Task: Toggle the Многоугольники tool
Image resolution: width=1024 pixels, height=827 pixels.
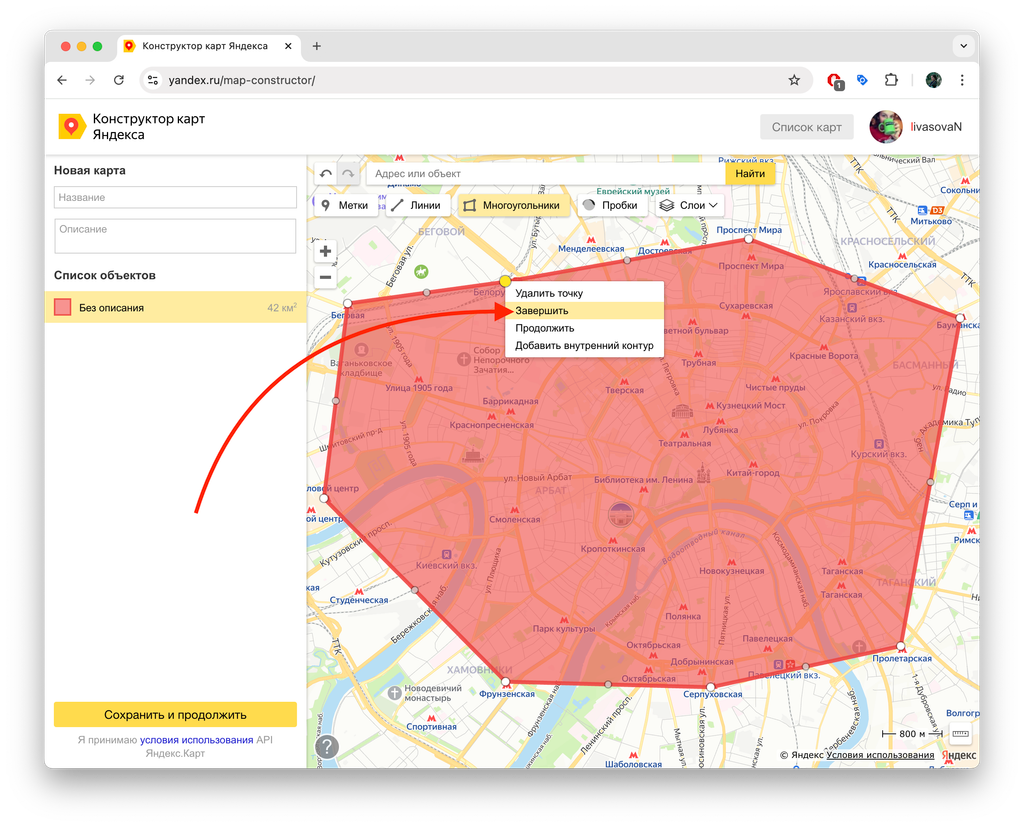Action: (x=513, y=205)
